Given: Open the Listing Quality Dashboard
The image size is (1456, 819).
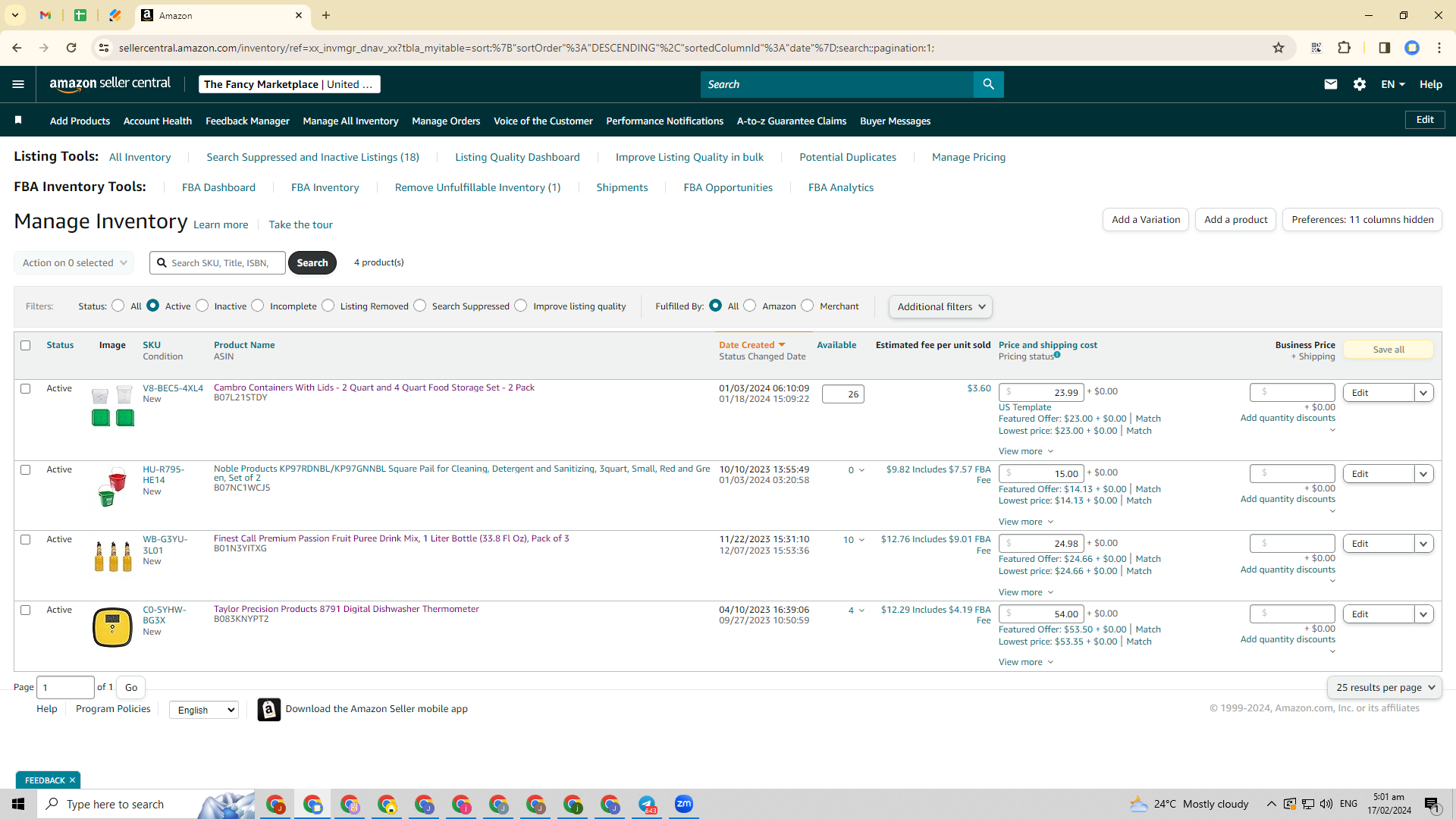Looking at the screenshot, I should pos(517,157).
